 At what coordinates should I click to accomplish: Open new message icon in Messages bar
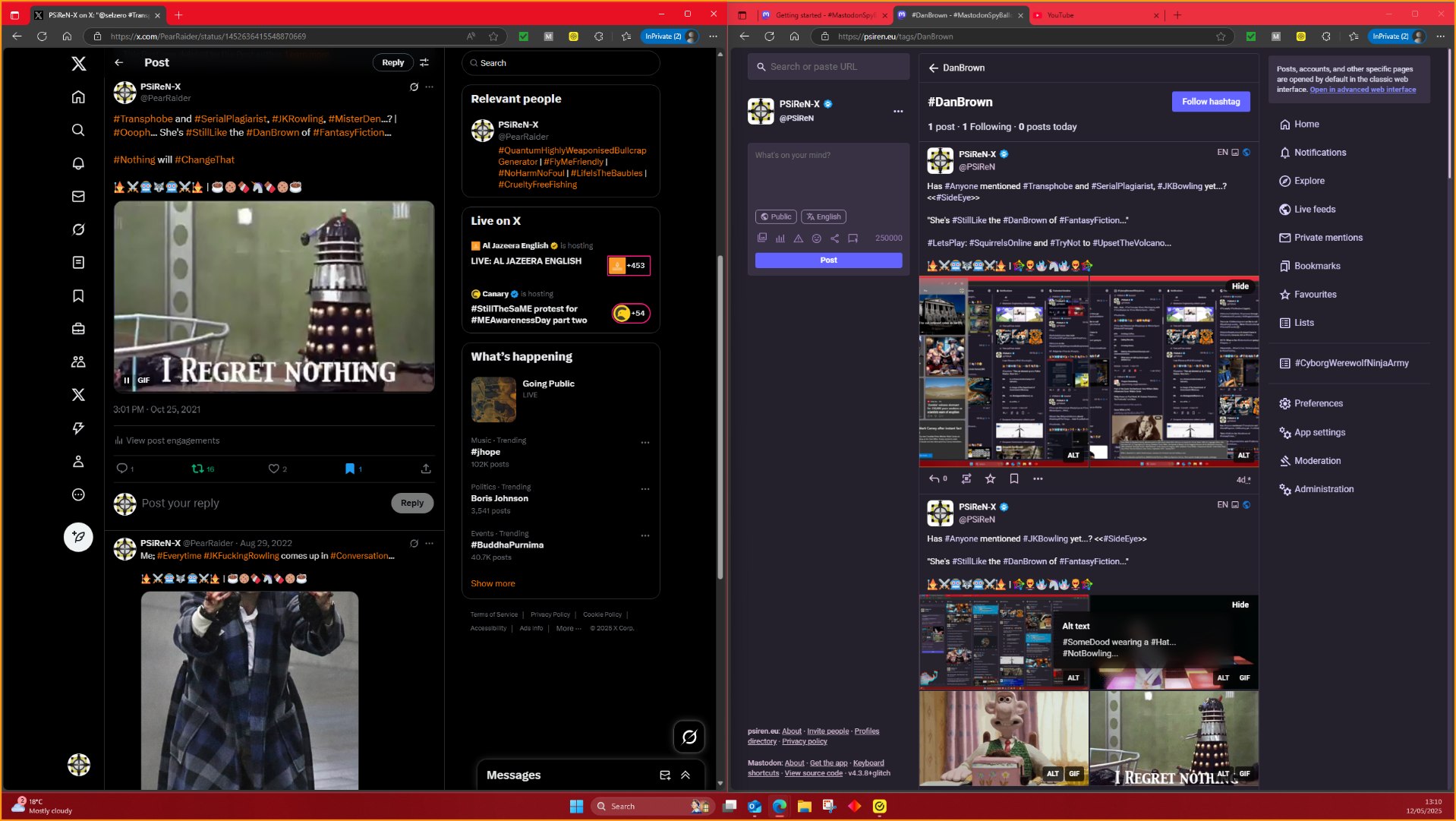(665, 775)
